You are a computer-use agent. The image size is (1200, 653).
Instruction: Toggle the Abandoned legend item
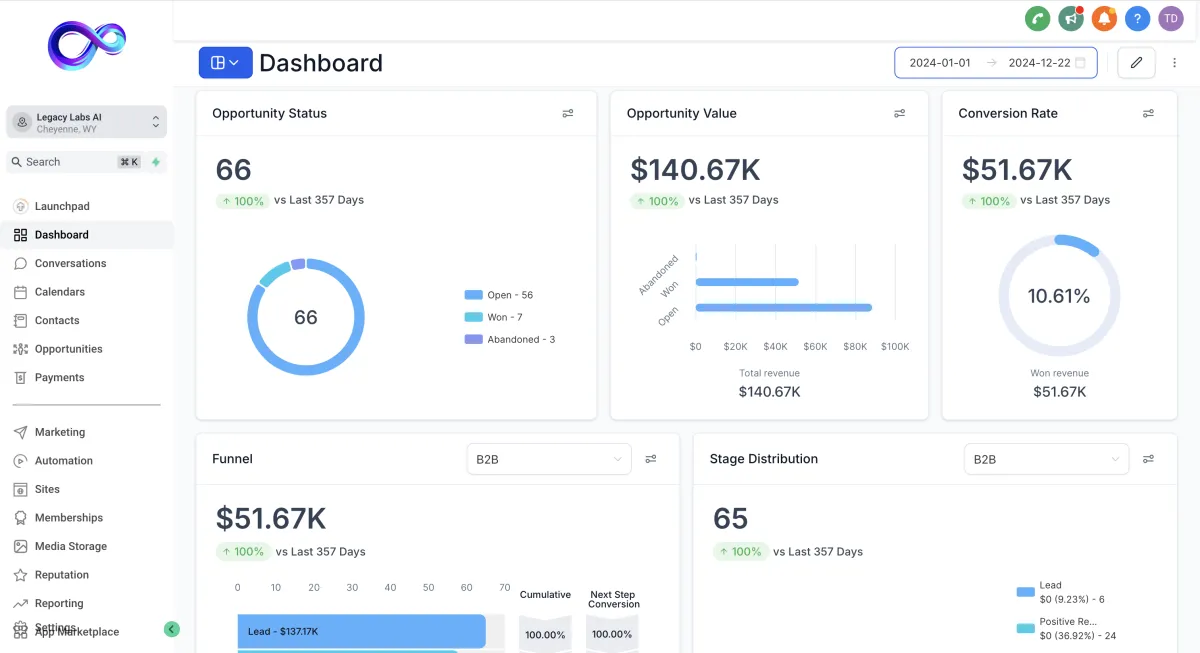point(510,339)
